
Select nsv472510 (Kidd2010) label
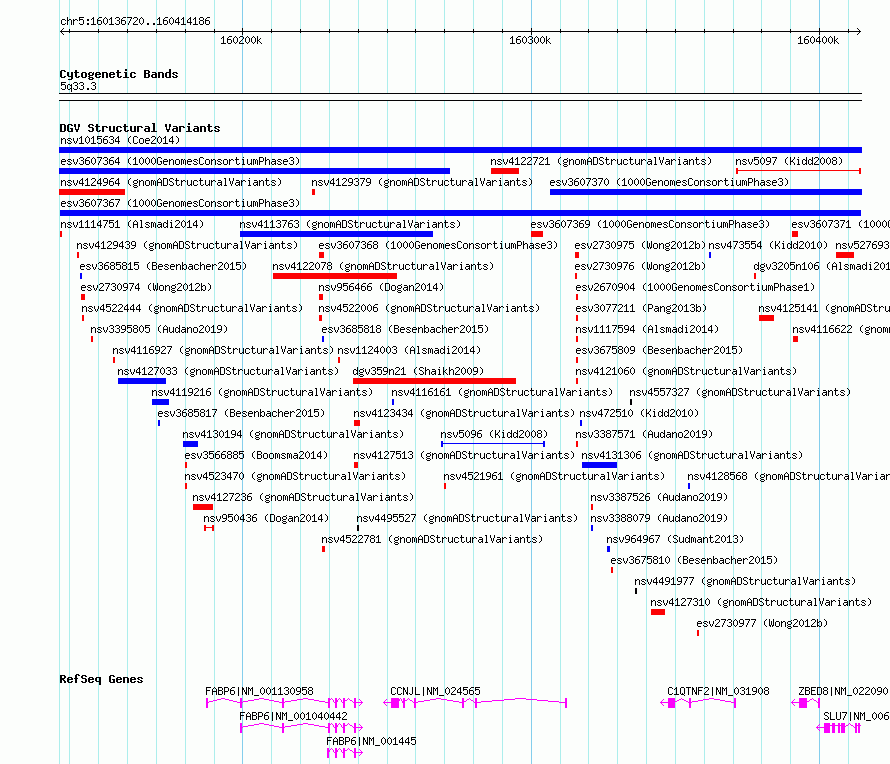coord(639,413)
